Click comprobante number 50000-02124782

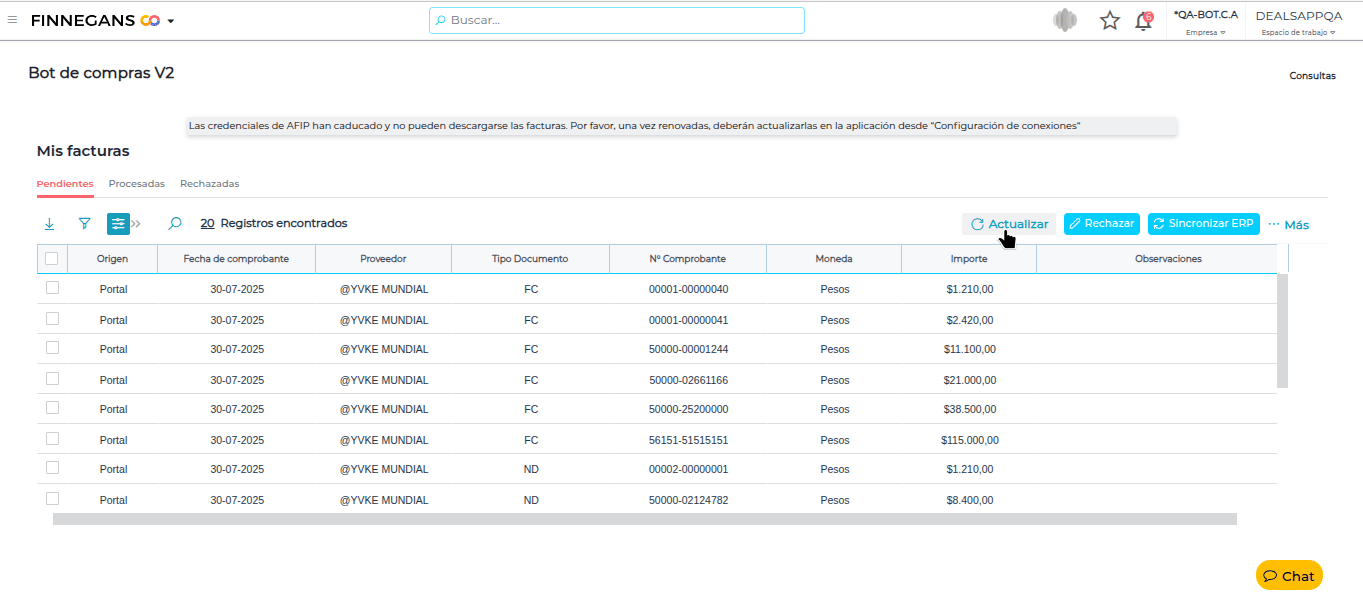pos(688,500)
